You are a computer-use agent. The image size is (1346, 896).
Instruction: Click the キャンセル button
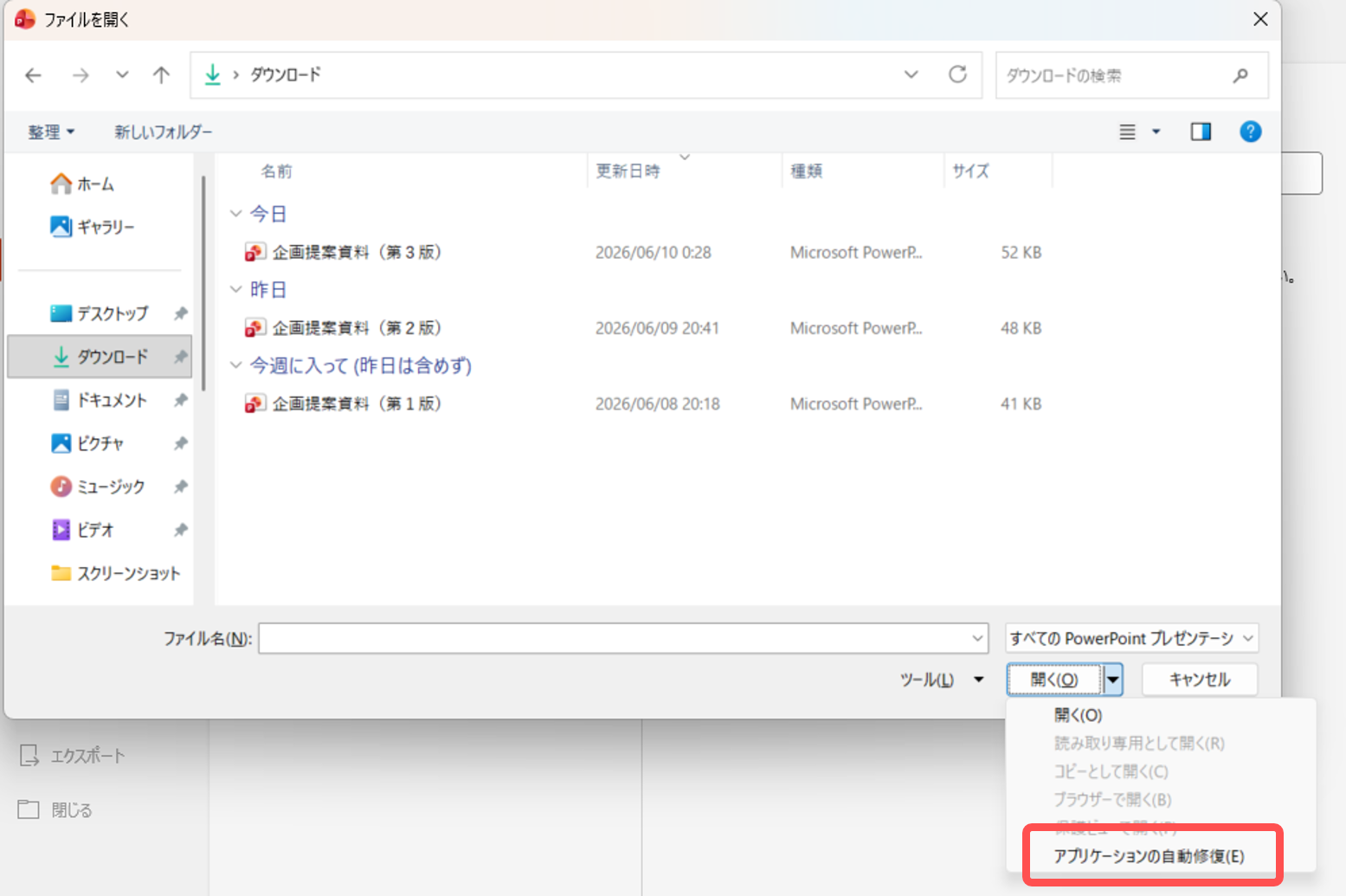pos(1200,680)
